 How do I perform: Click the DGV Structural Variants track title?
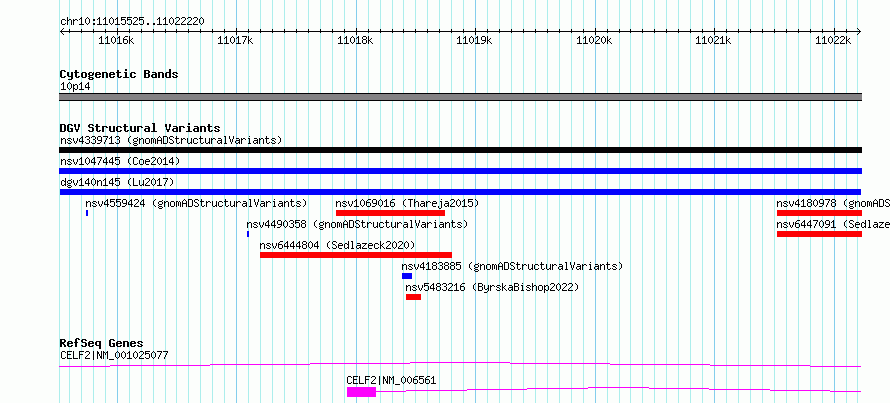140,128
